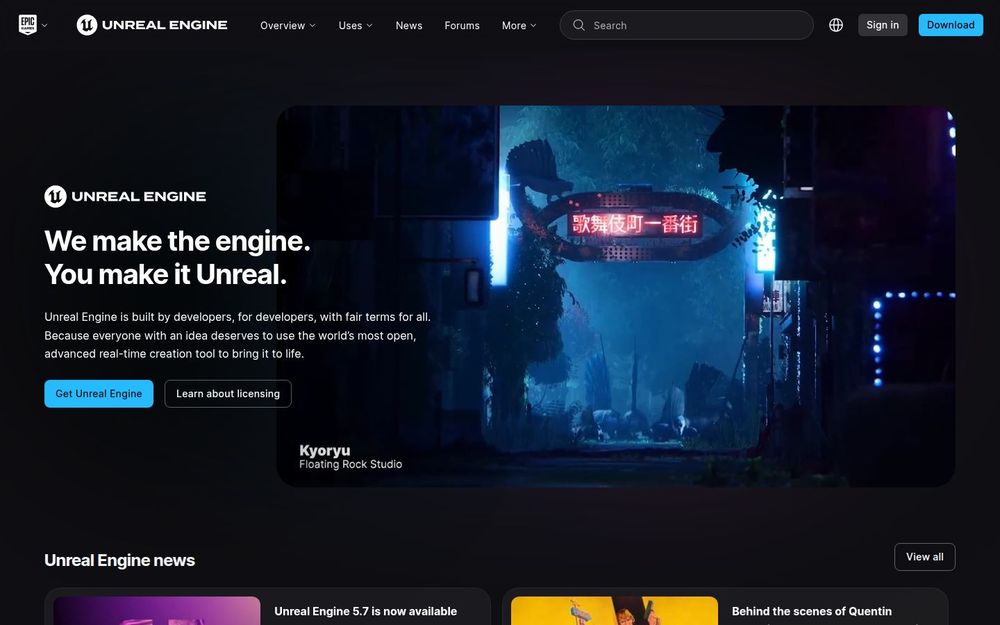Click View all under Unreal Engine news

pyautogui.click(x=924, y=556)
